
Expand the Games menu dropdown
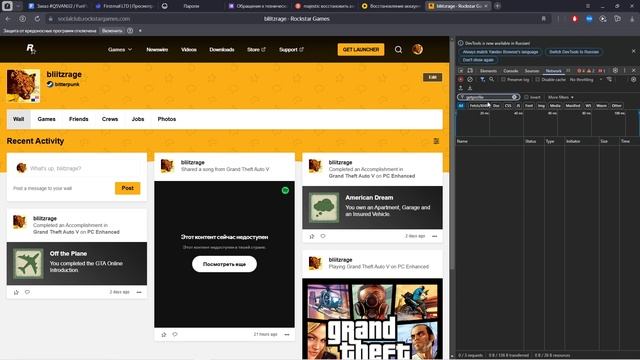[120, 49]
